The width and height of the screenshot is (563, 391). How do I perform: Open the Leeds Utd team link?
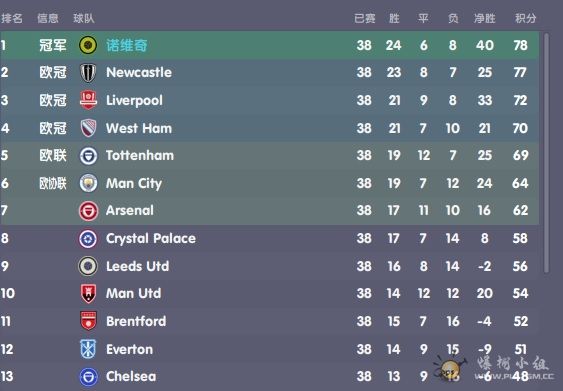pos(138,266)
